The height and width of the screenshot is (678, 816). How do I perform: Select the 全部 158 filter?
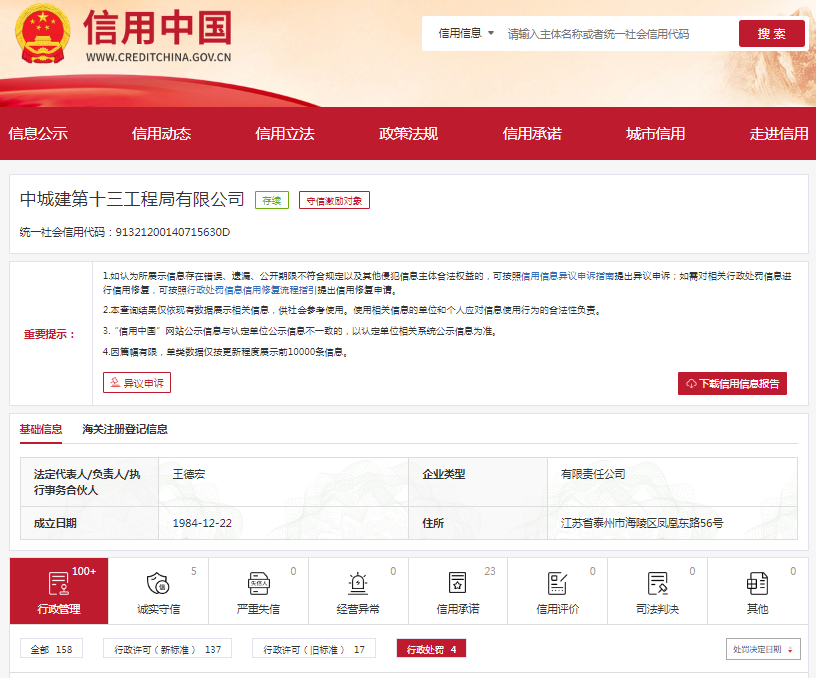click(x=50, y=649)
